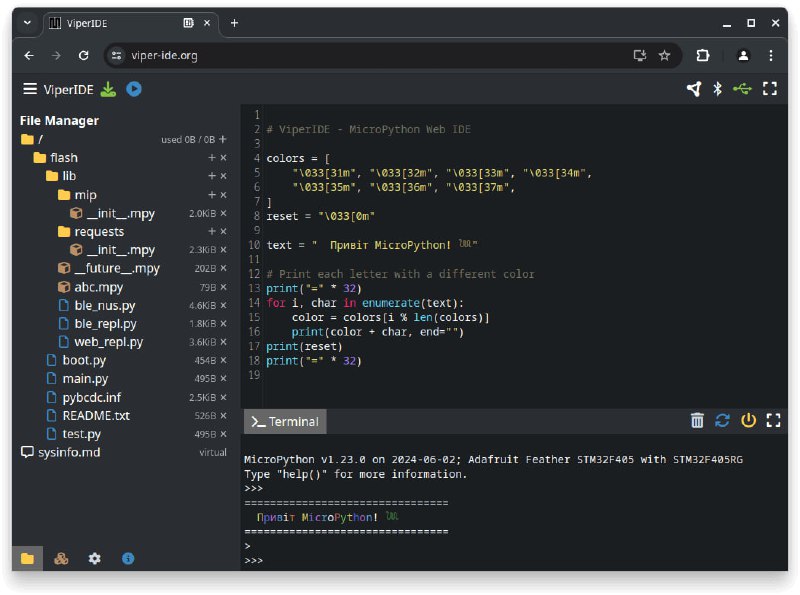
Task: Soft-reset the device from the terminal bar
Action: click(748, 421)
